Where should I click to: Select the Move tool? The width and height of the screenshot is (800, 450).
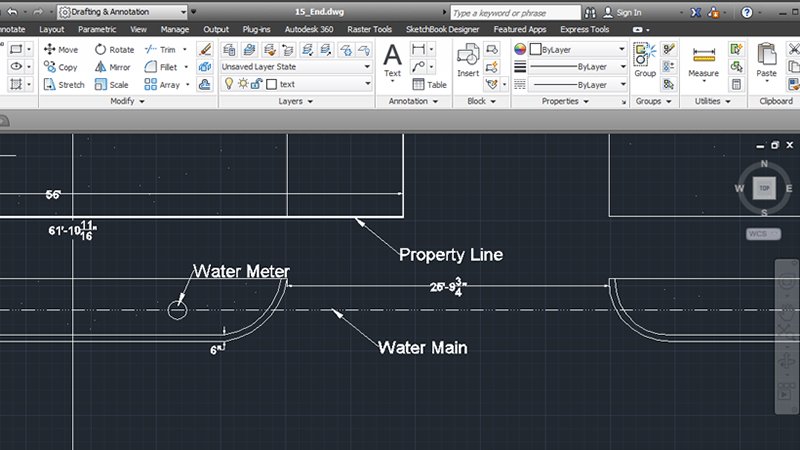[61, 49]
